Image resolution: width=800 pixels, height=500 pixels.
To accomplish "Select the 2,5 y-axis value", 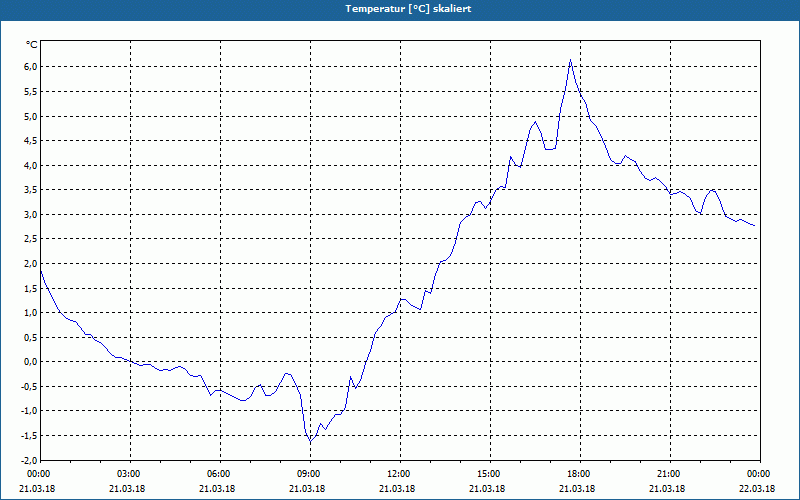I will coord(30,239).
